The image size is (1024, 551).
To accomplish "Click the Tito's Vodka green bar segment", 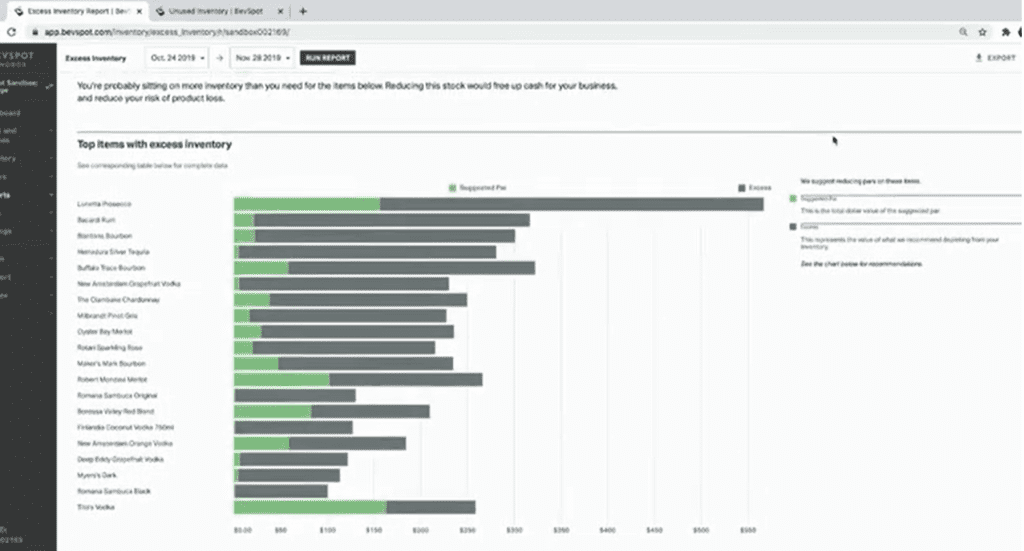I will coord(310,507).
